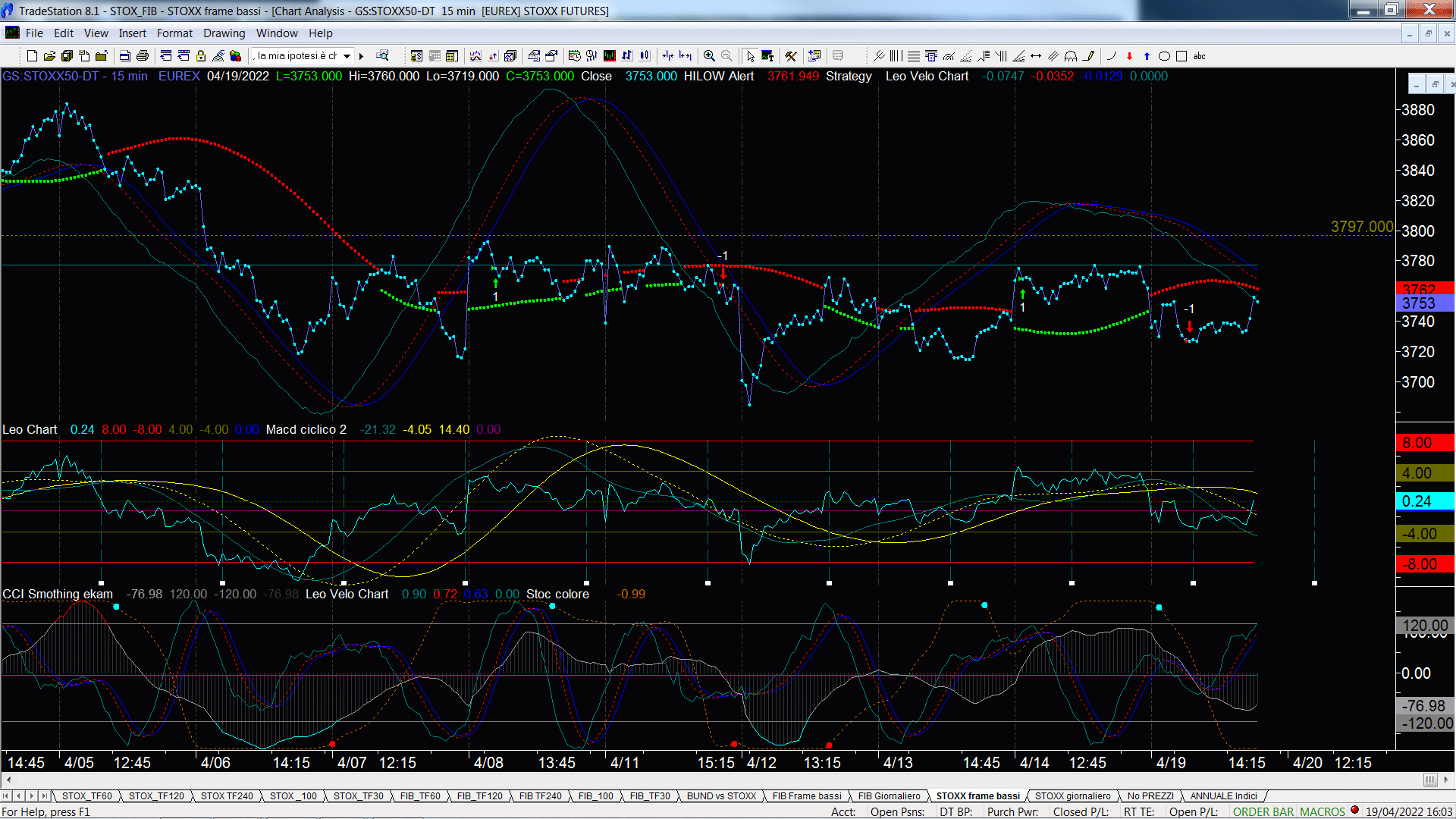Open the Drawing menu
The width and height of the screenshot is (1456, 819).
[224, 33]
